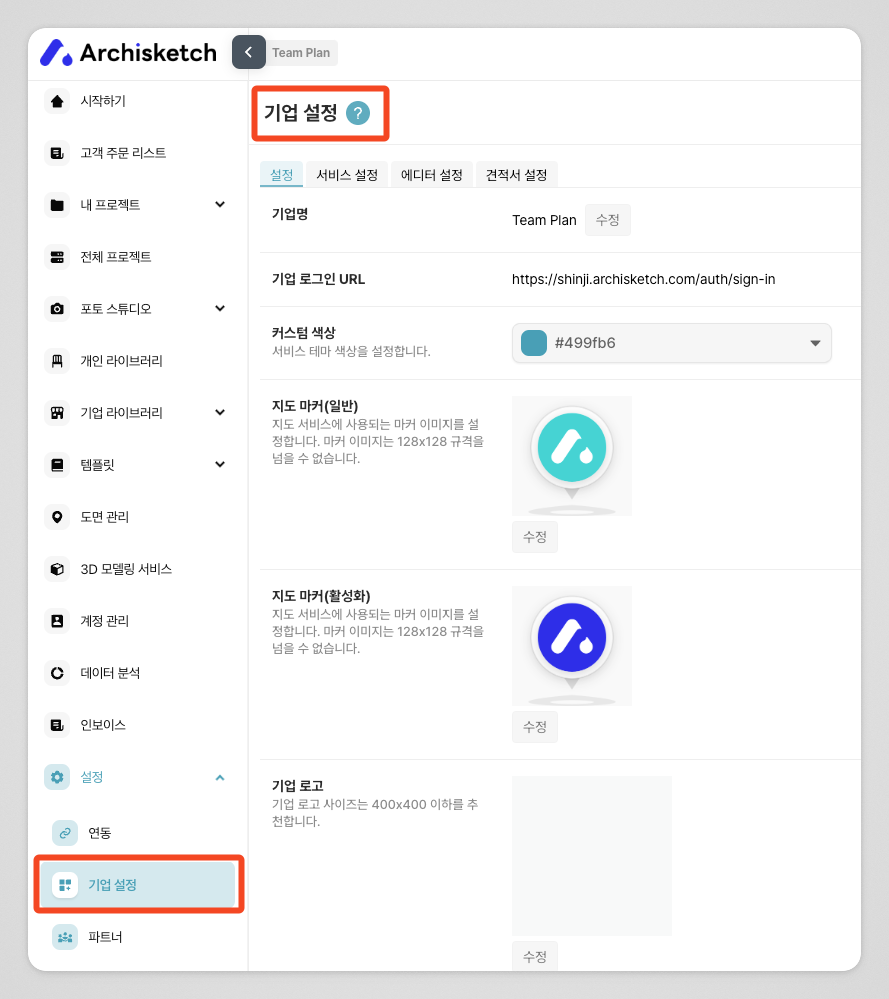The width and height of the screenshot is (889, 999).
Task: Select 기업 설정 submenu item
Action: 138,885
